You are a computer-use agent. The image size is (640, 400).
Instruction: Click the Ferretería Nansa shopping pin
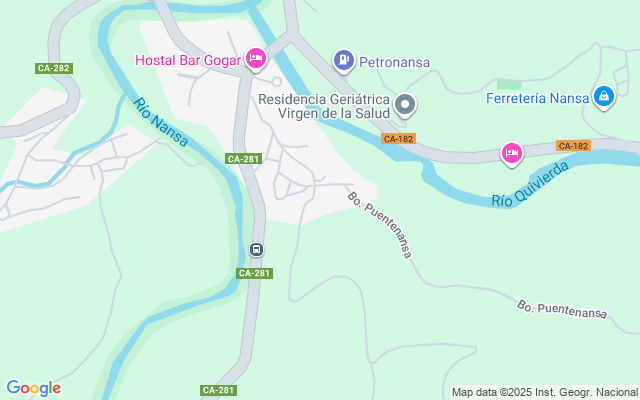coord(604,97)
